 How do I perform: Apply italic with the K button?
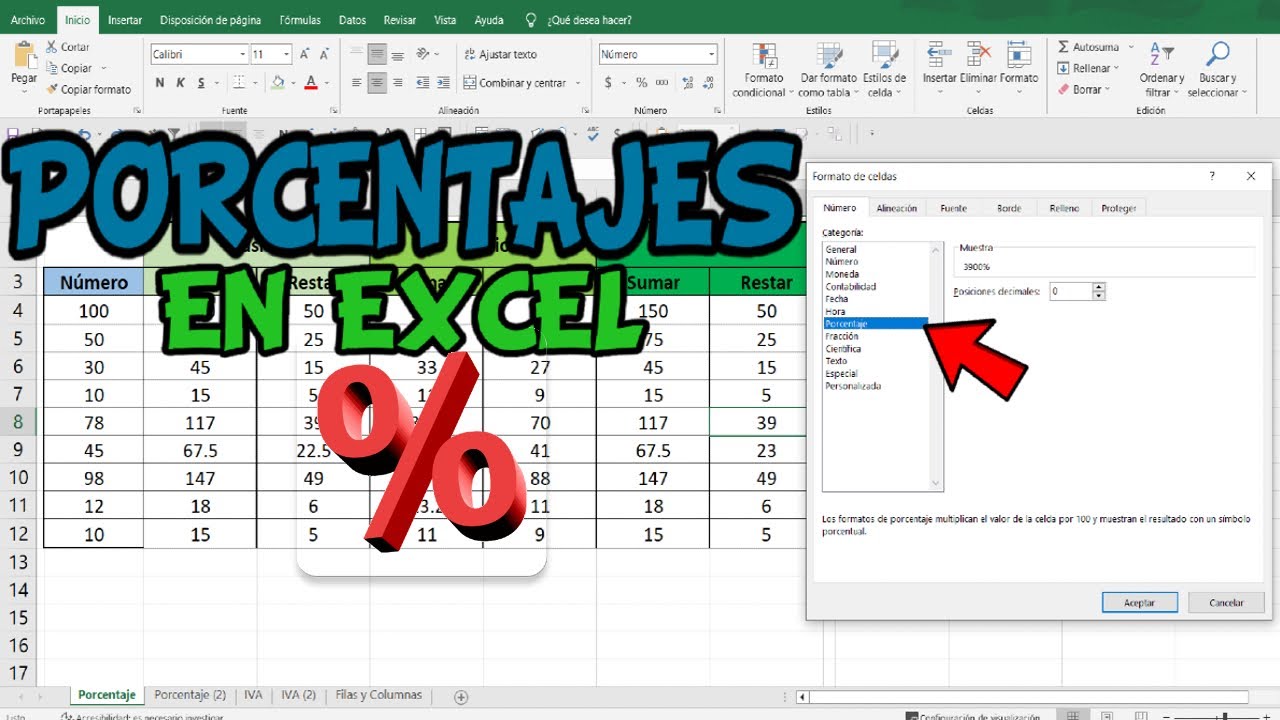coord(180,83)
